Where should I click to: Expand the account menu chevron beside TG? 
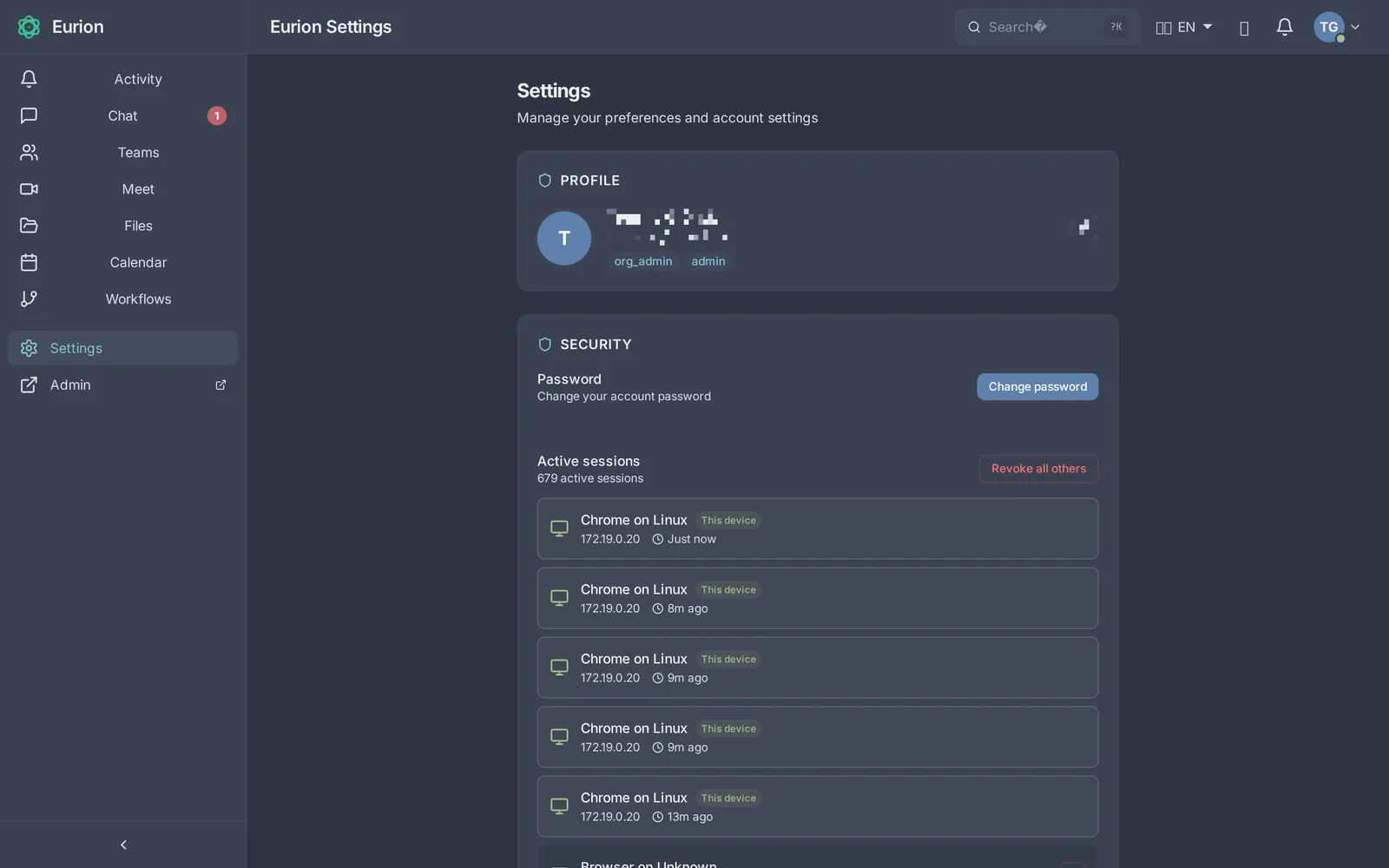tap(1355, 27)
